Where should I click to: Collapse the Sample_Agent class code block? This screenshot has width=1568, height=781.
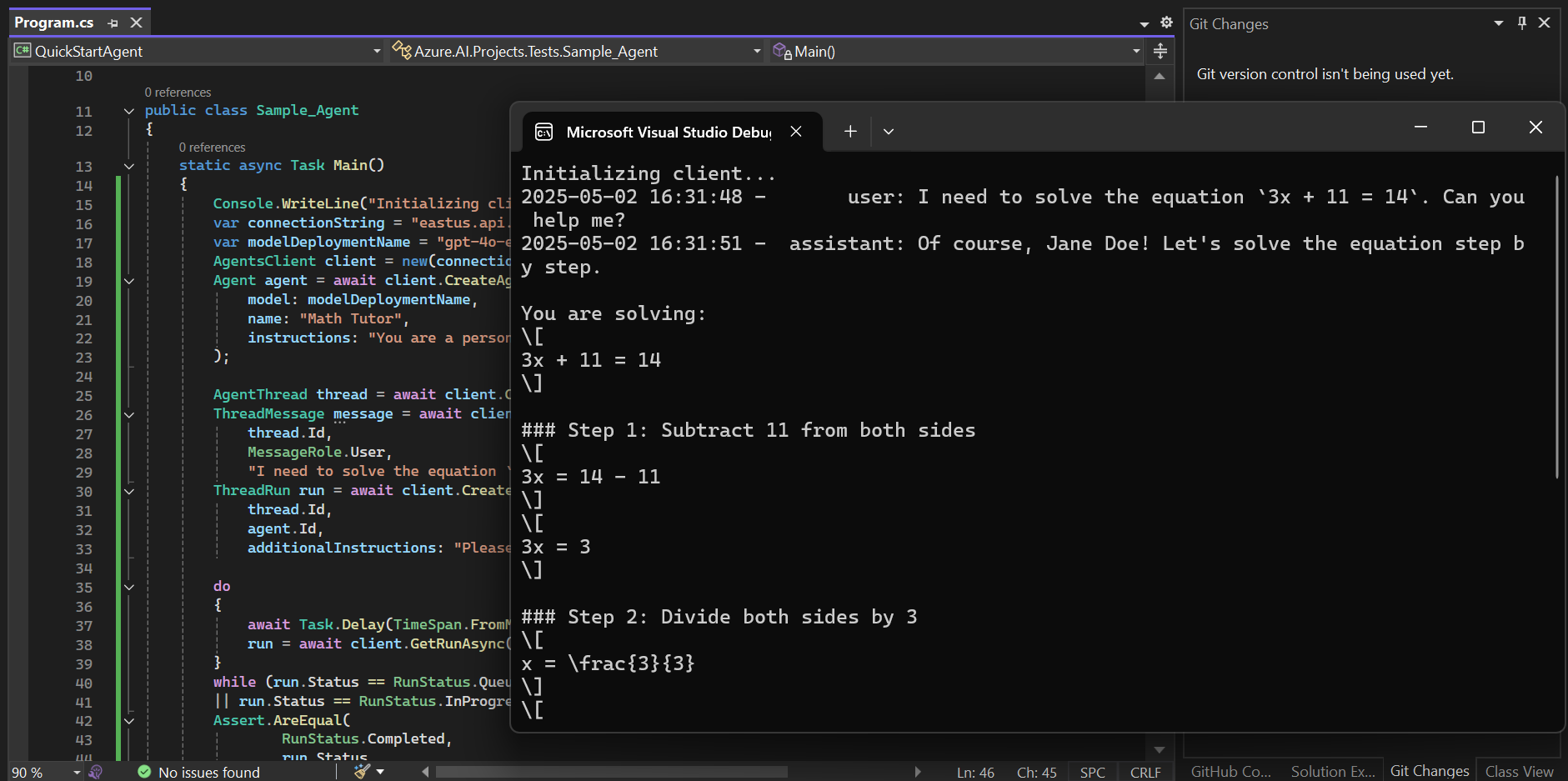(129, 111)
